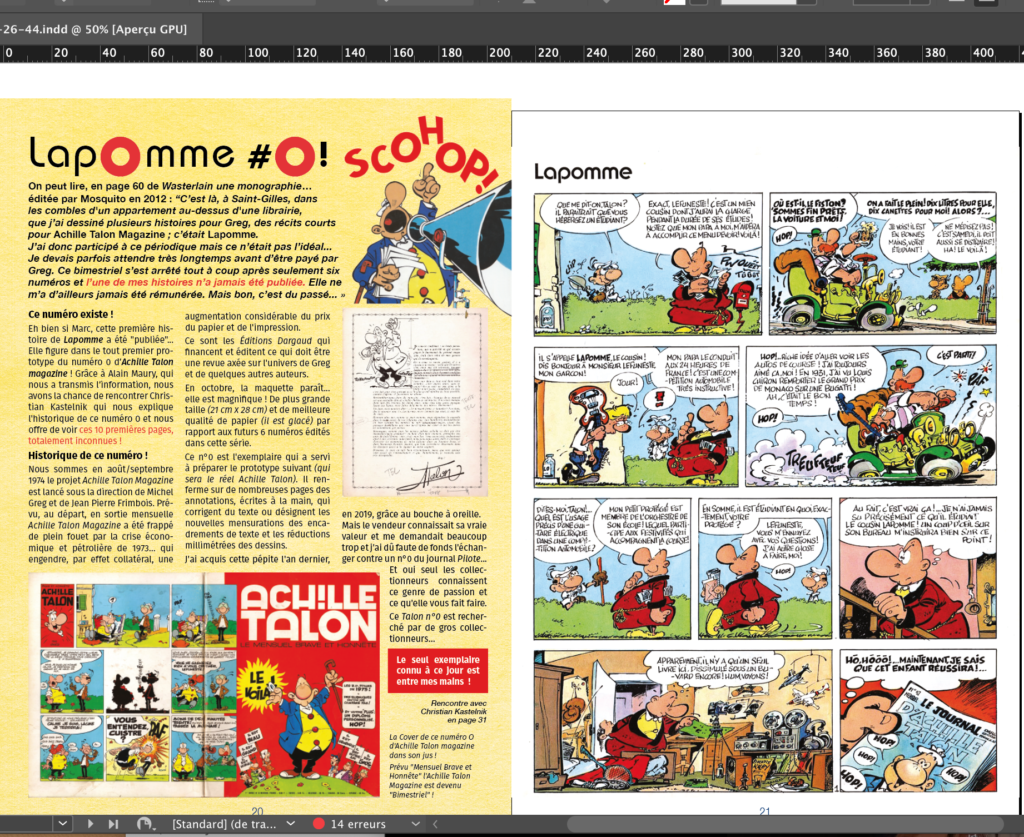Click the Open menu icon in the status bar
Screen dimensions: 1024x837
tap(144, 824)
